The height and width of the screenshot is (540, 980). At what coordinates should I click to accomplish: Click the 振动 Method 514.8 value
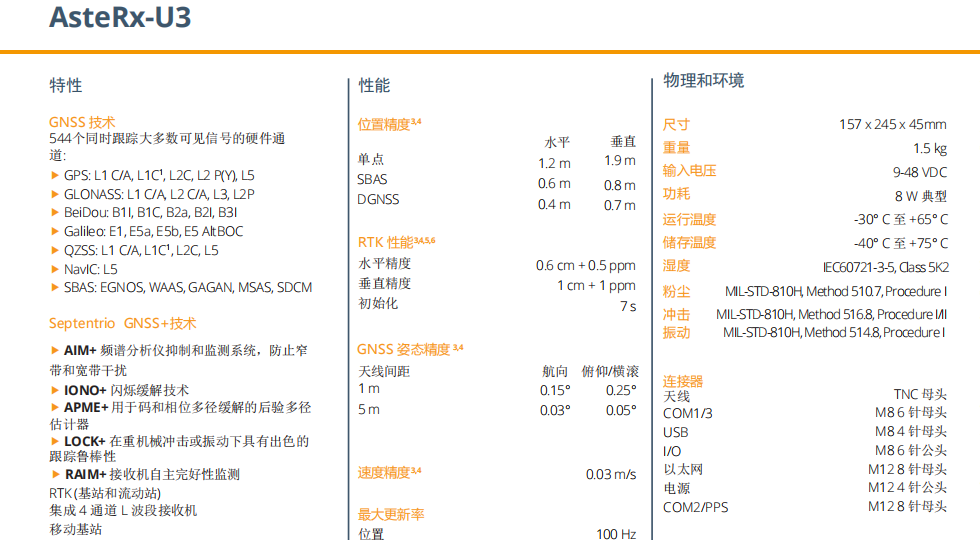point(834,332)
